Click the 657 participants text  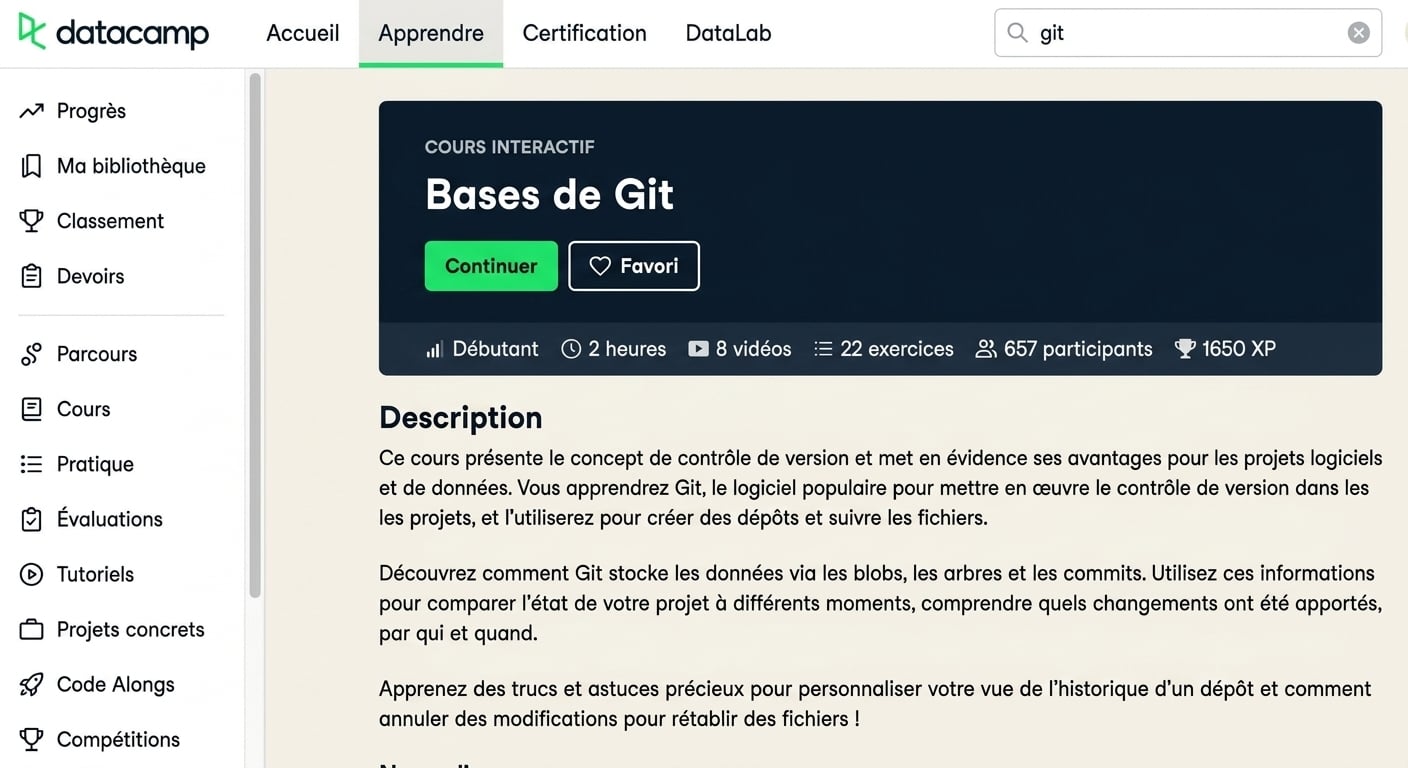(x=1078, y=349)
